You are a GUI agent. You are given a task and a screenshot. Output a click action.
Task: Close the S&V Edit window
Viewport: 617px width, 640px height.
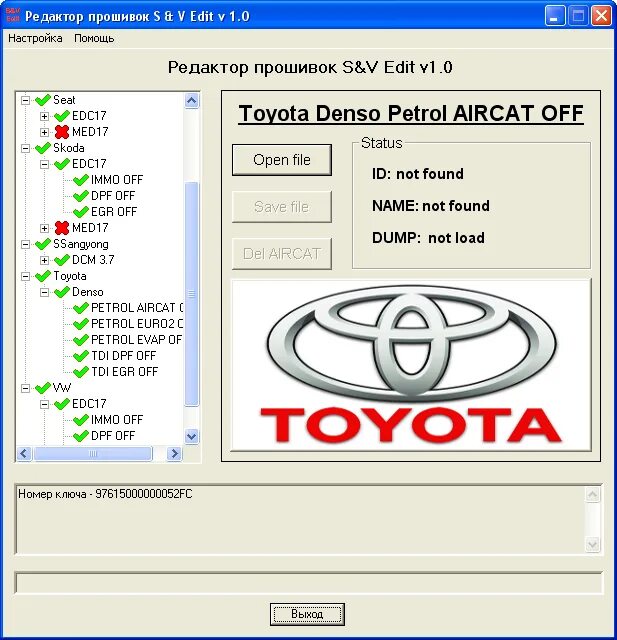click(x=601, y=16)
